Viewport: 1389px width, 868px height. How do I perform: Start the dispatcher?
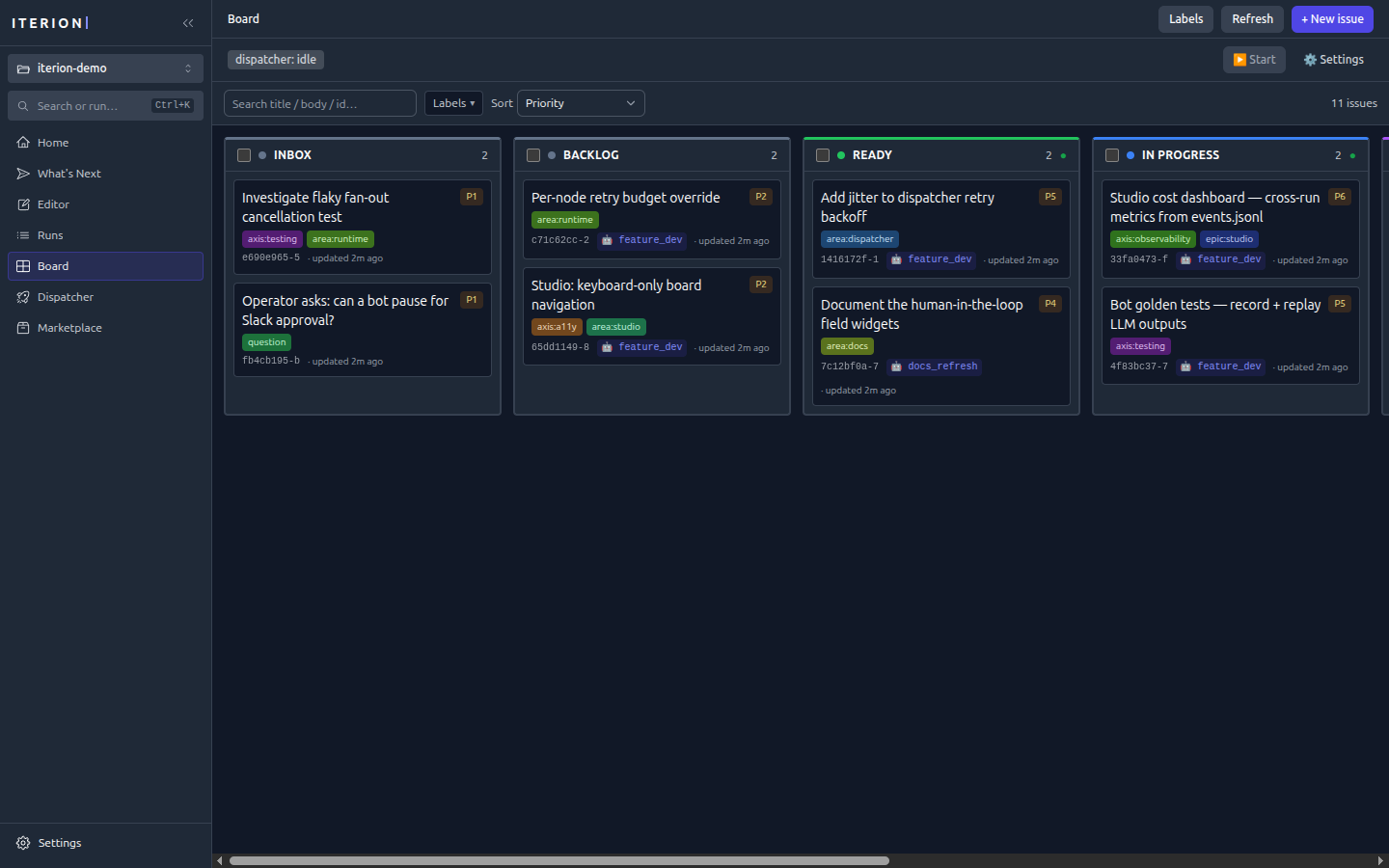tap(1254, 60)
